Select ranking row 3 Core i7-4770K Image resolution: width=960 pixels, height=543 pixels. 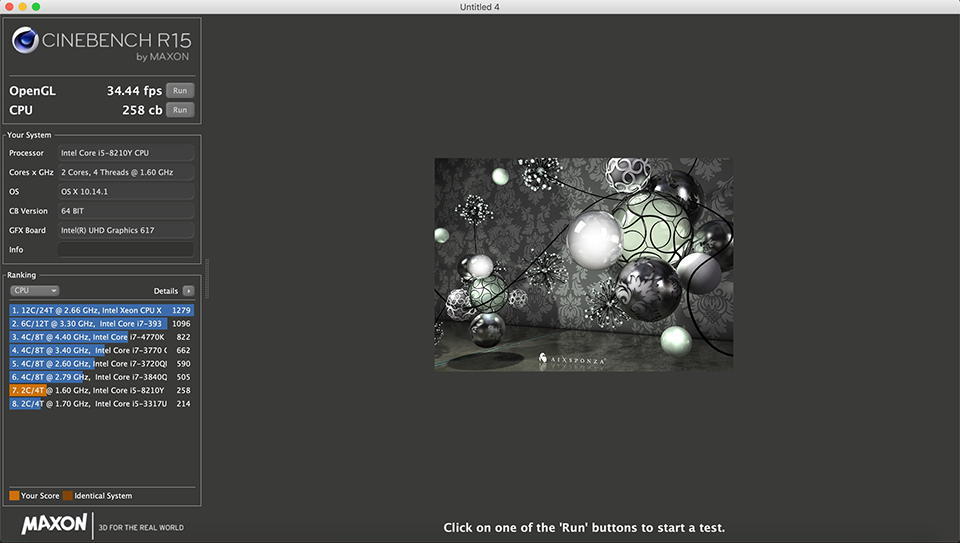pos(102,337)
